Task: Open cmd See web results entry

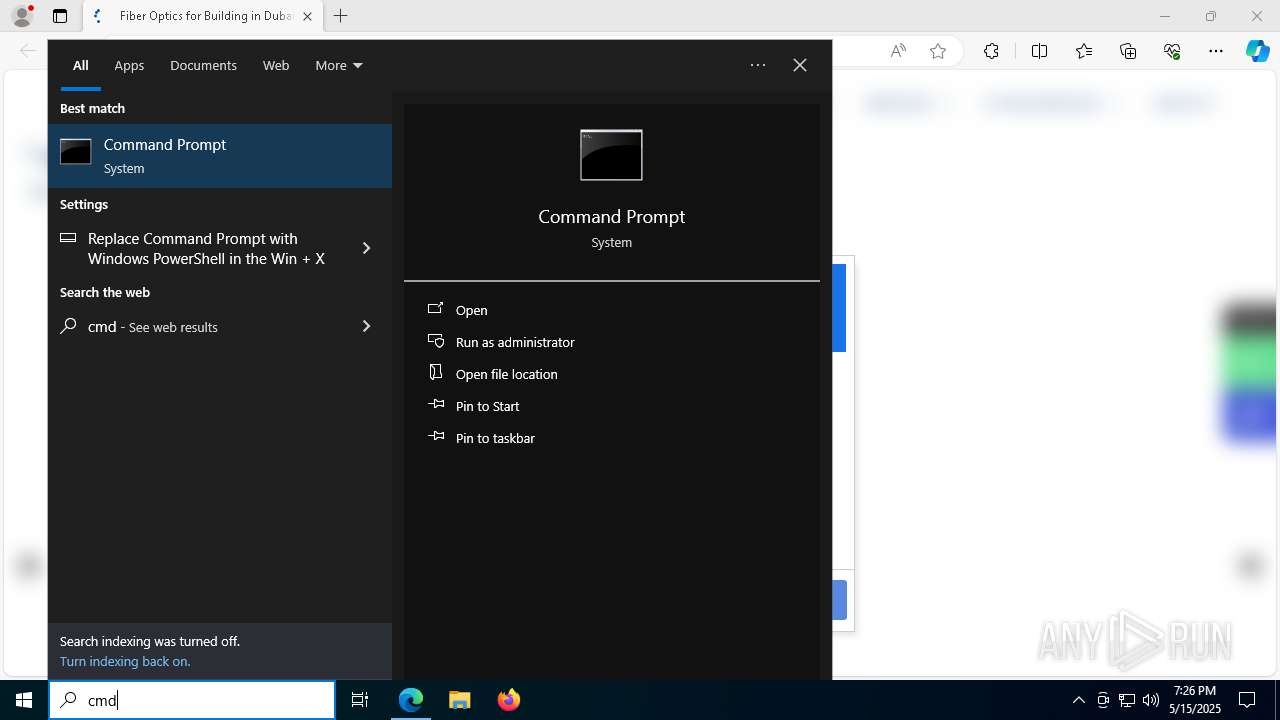Action: [198, 326]
